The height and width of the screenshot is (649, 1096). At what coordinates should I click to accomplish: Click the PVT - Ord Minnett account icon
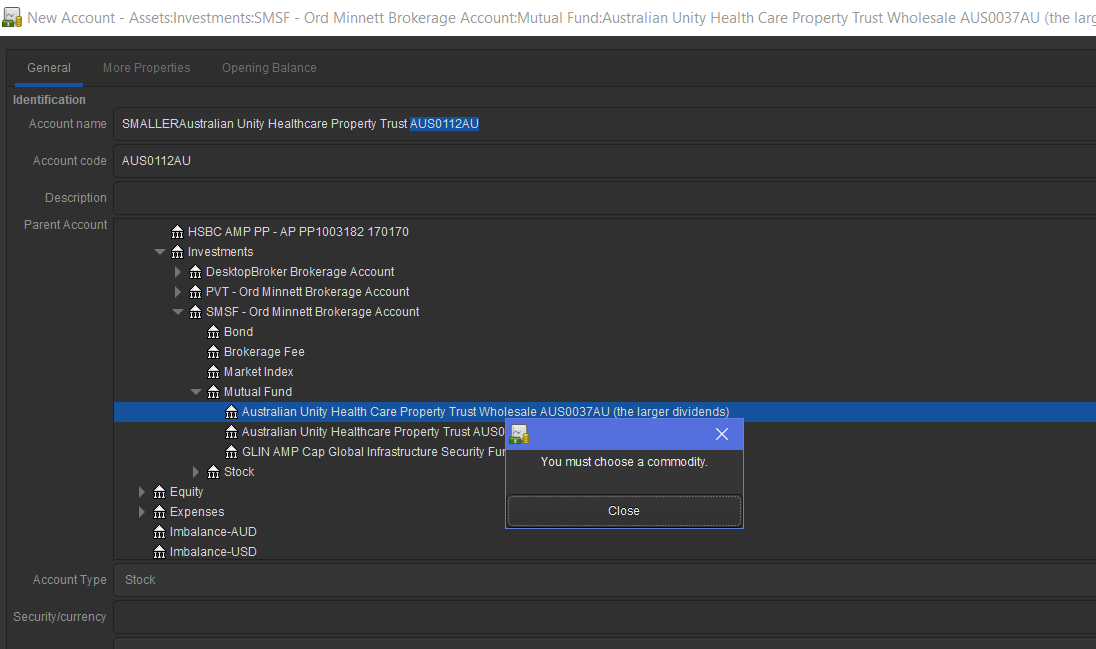196,292
